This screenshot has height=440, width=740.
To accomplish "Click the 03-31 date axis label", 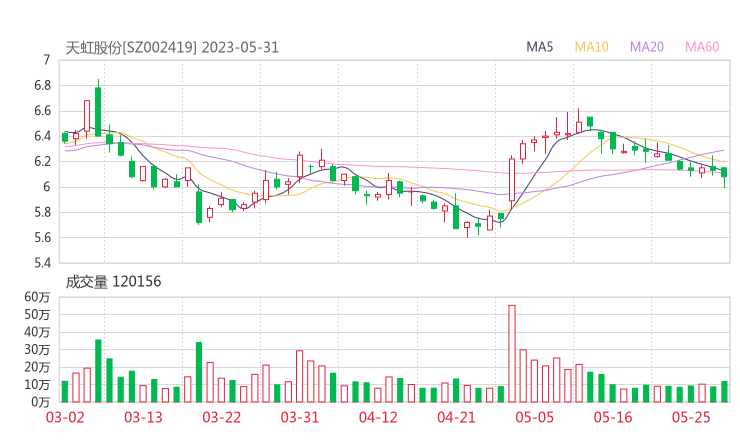I will 300,417.
